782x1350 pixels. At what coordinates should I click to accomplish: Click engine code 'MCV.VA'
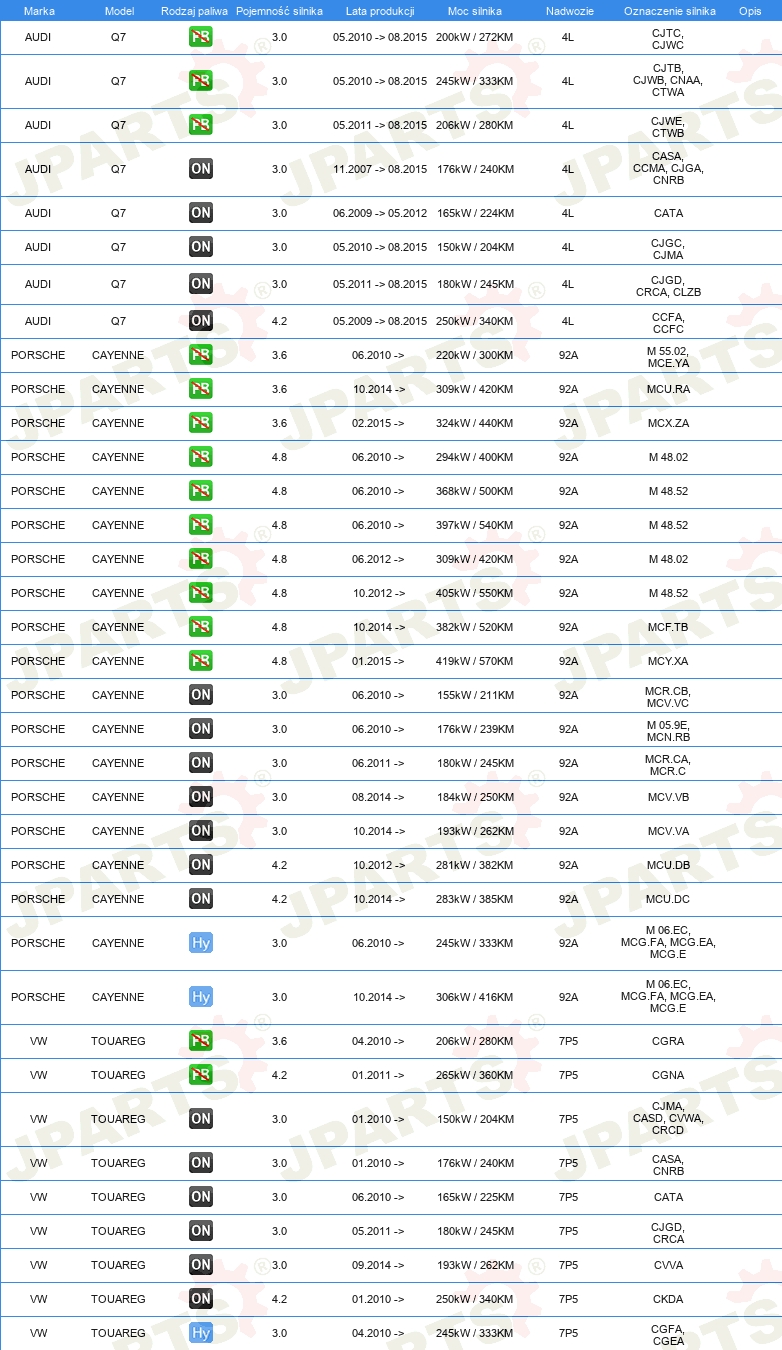[x=668, y=831]
